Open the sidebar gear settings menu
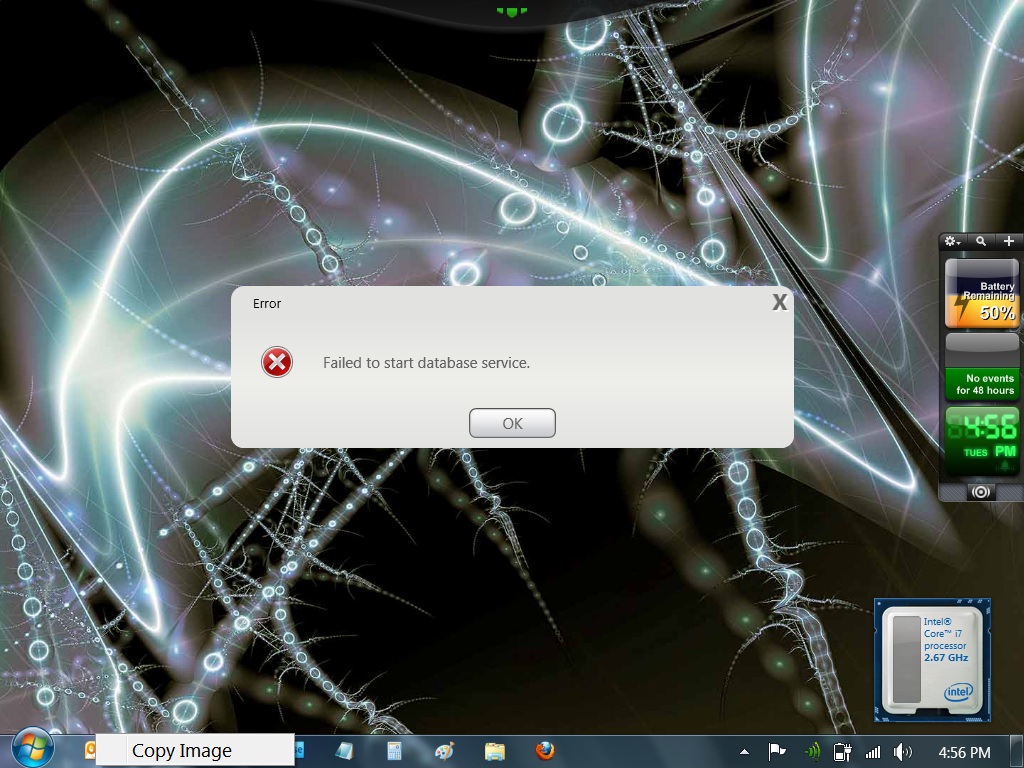Viewport: 1024px width, 768px height. click(952, 241)
